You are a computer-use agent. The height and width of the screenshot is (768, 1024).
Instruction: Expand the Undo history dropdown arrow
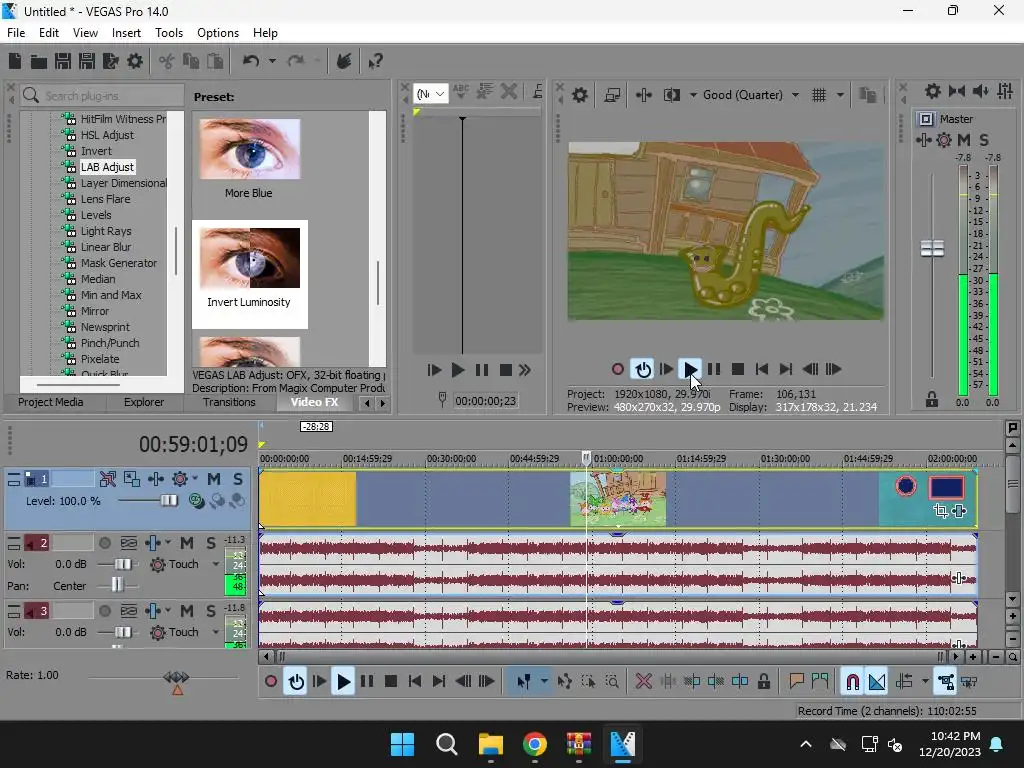[x=272, y=61]
